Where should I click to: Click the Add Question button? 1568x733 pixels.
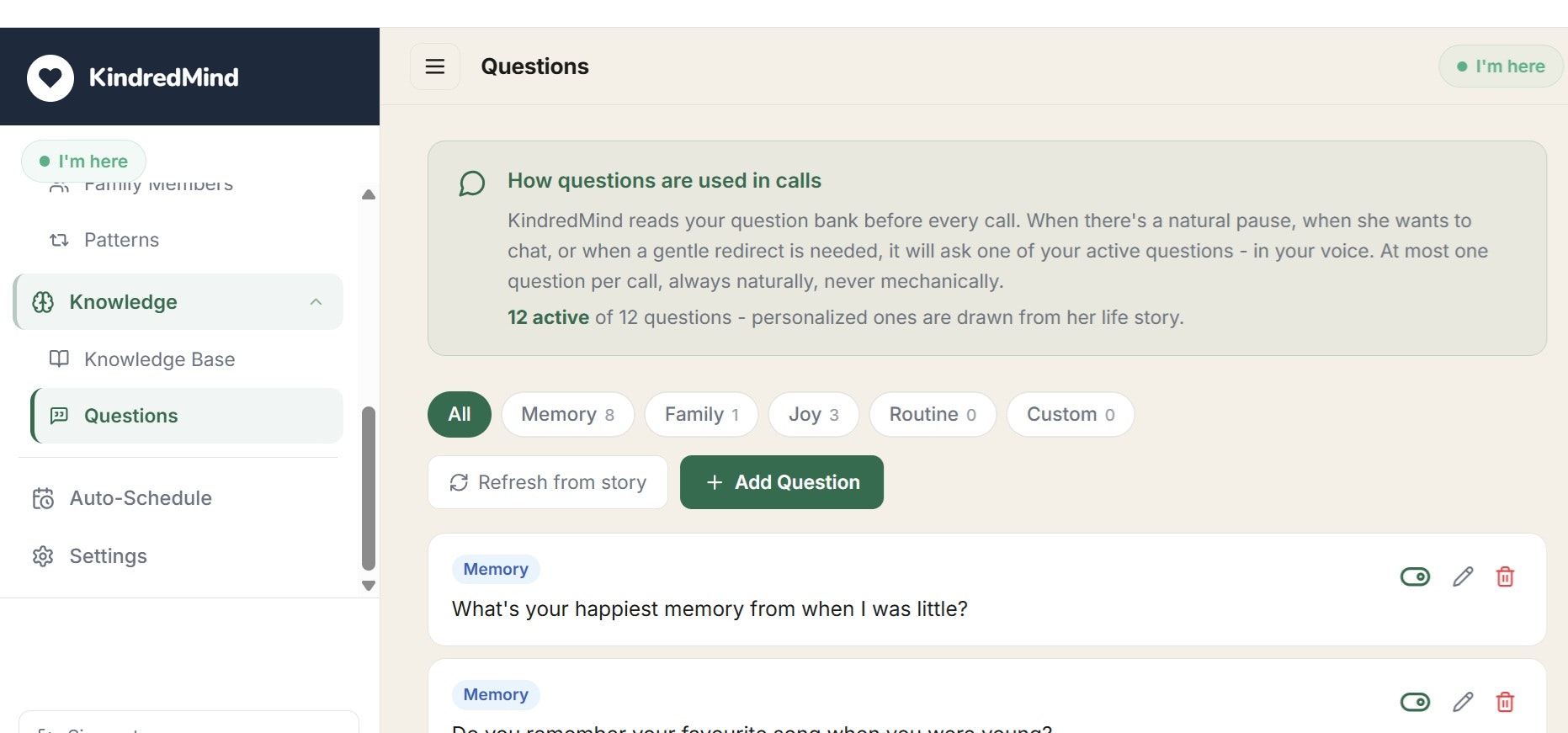point(782,482)
